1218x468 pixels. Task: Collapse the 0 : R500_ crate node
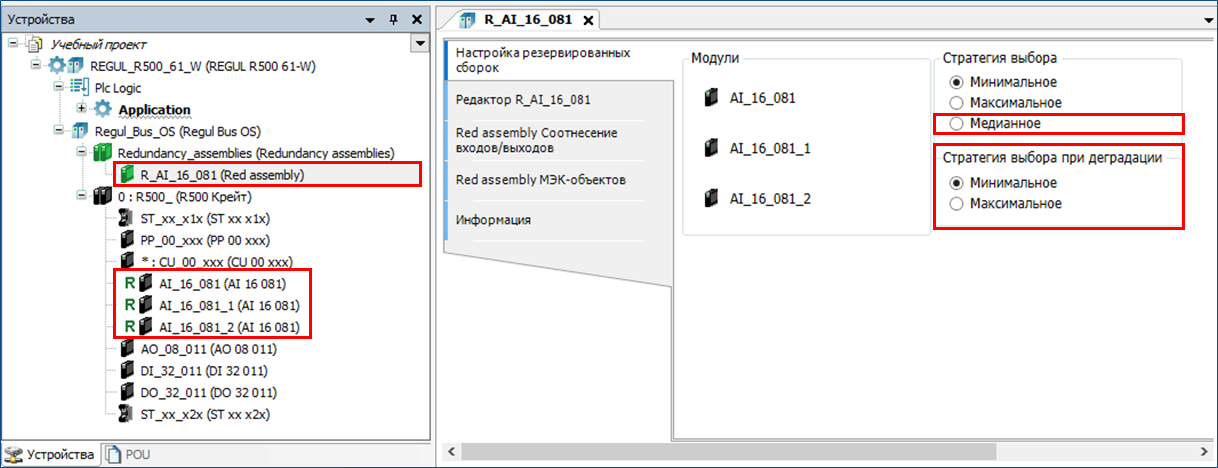pos(82,196)
